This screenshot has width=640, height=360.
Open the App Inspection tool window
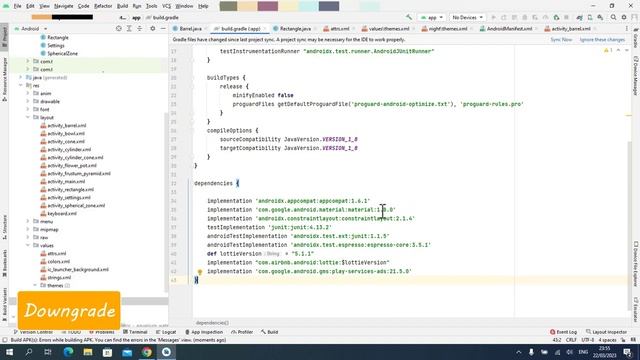coord(204,332)
